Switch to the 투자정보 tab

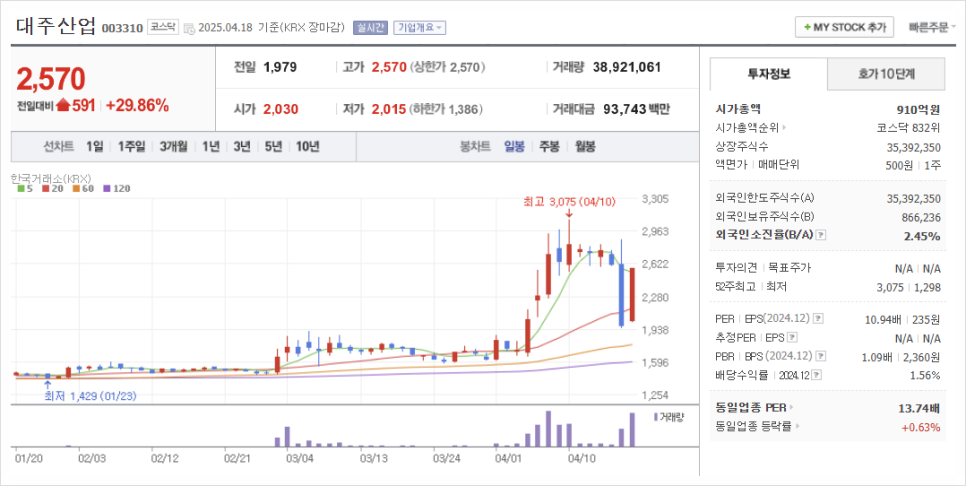[769, 74]
